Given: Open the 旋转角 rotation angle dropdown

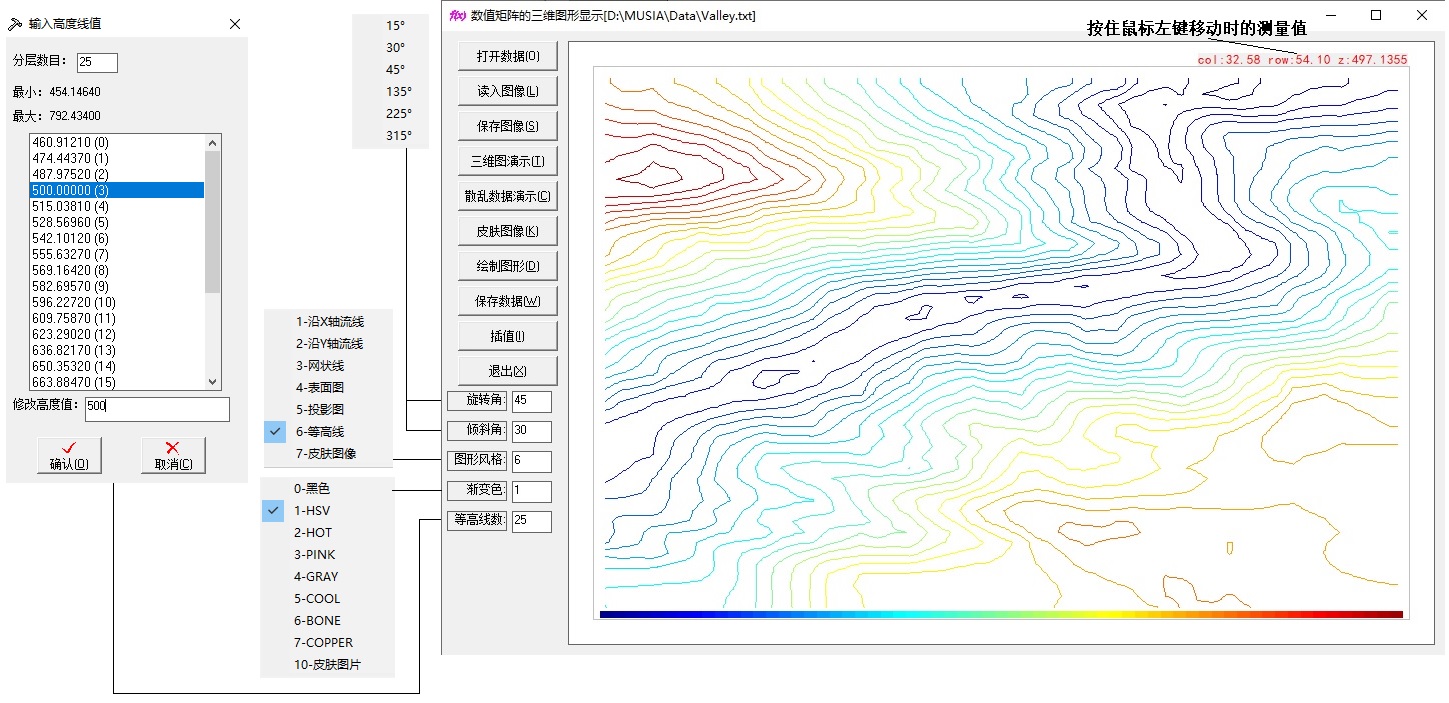Looking at the screenshot, I should (477, 400).
